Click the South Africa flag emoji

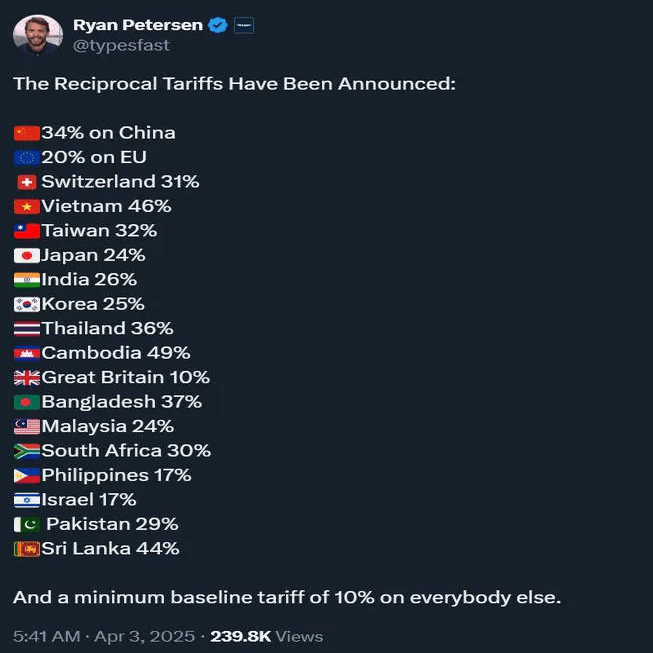[x=27, y=451]
